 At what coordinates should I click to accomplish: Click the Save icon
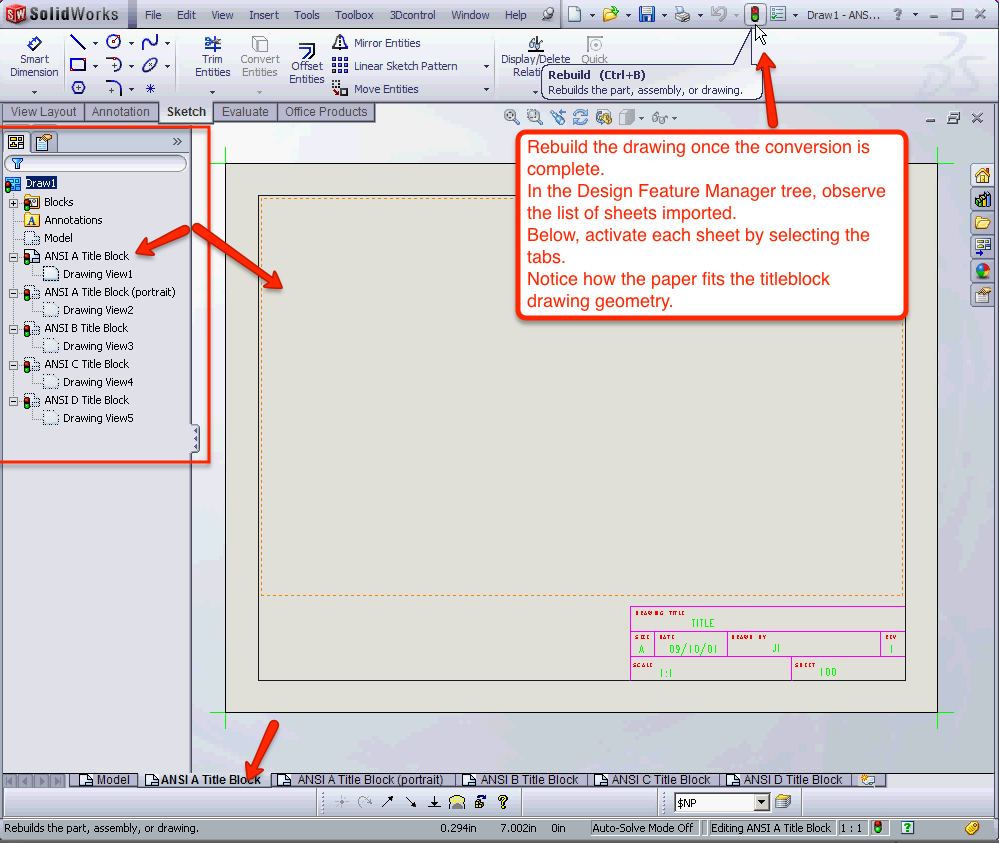[647, 14]
